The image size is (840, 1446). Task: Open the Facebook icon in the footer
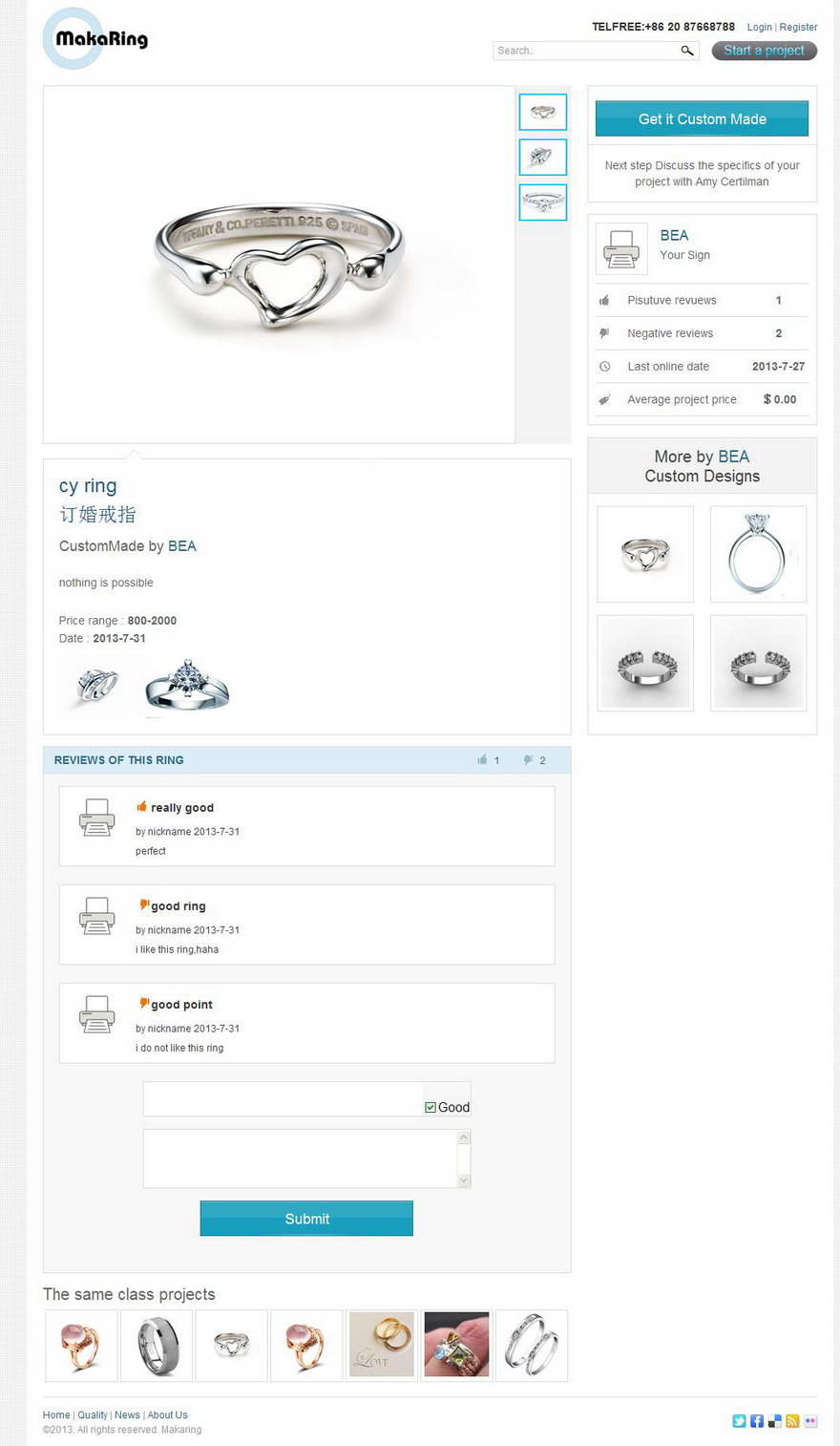coord(757,1421)
